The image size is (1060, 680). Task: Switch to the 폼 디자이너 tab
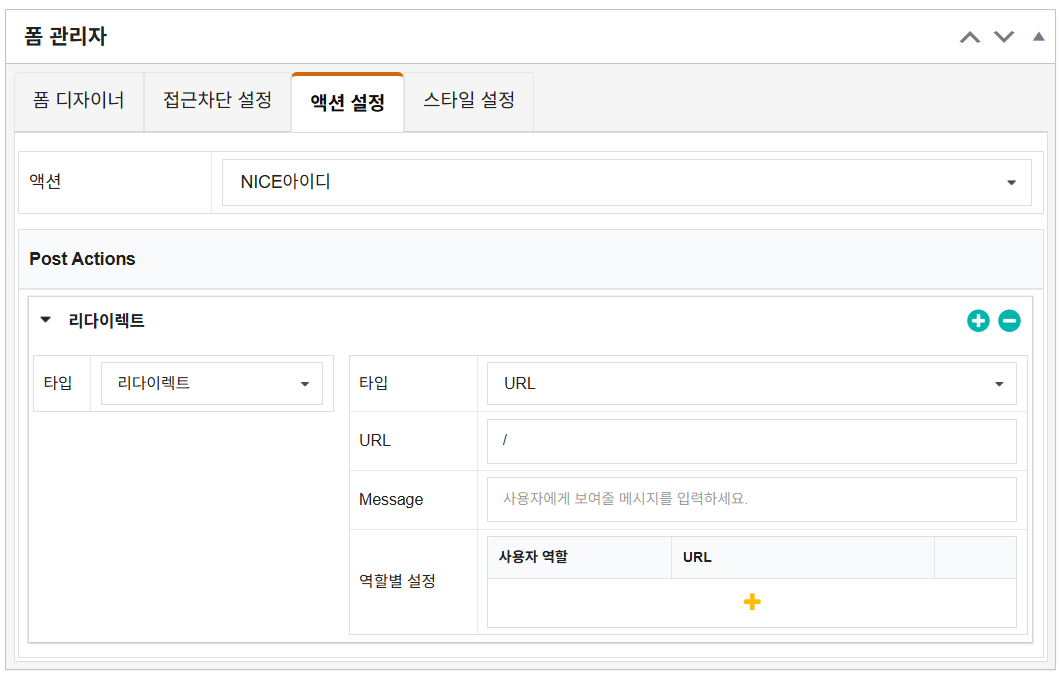click(x=79, y=101)
